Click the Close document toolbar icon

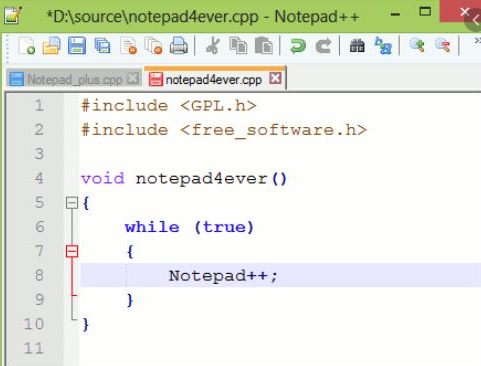tap(129, 46)
